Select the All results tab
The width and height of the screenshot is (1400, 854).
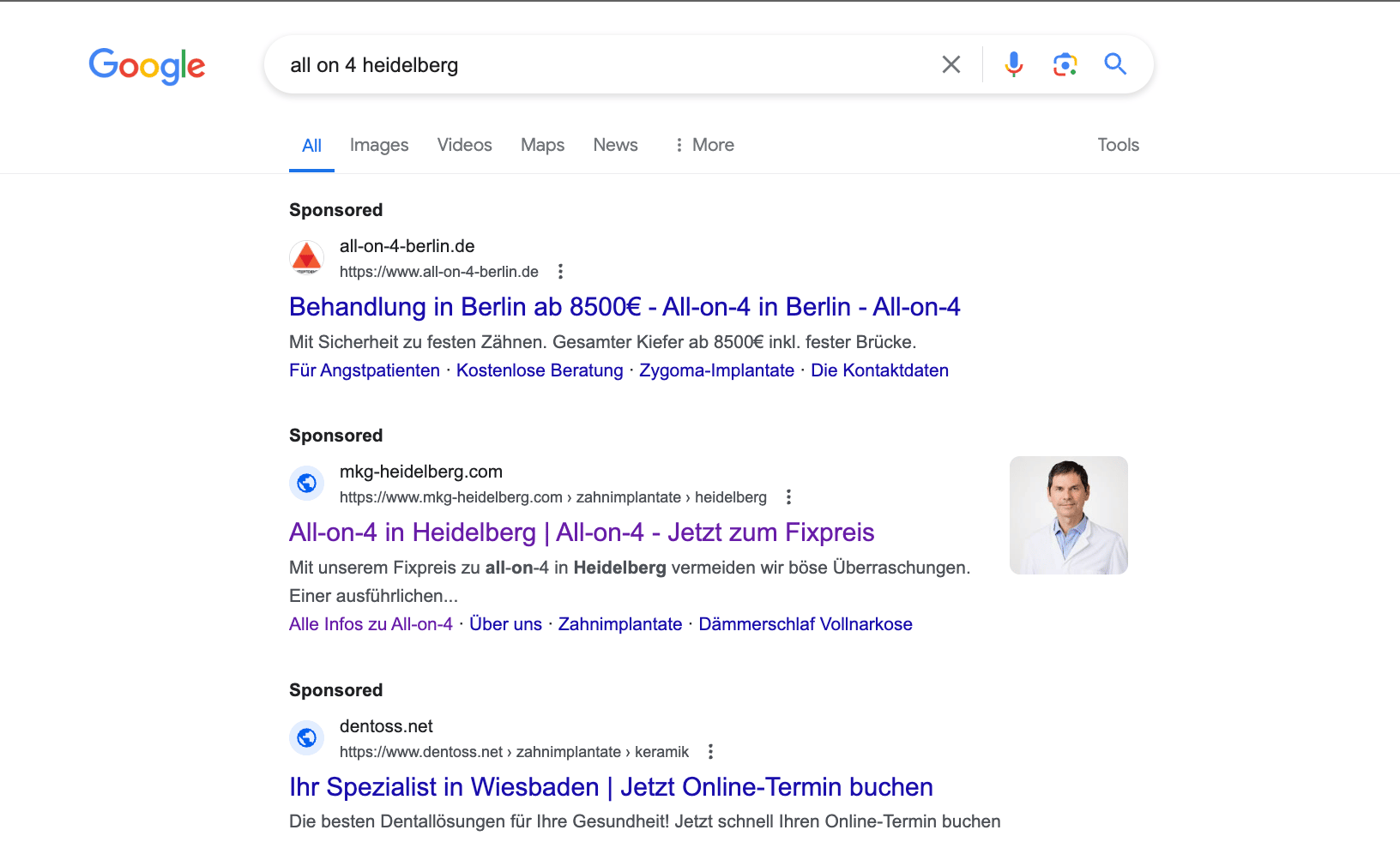pos(311,146)
